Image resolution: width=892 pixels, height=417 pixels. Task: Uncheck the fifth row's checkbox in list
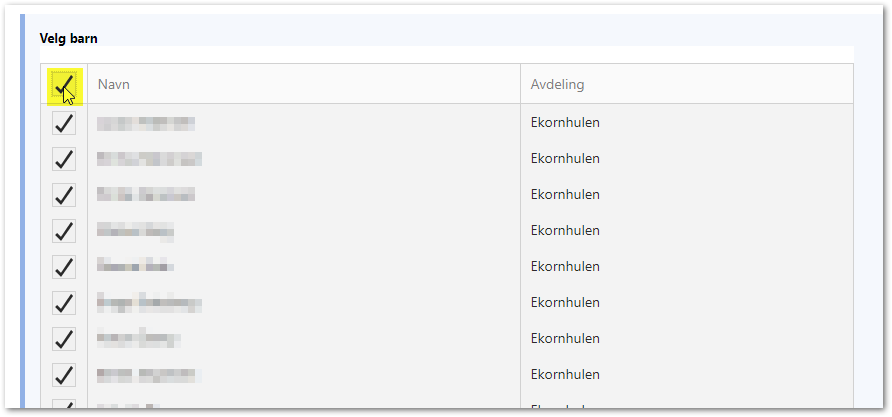pyautogui.click(x=64, y=267)
